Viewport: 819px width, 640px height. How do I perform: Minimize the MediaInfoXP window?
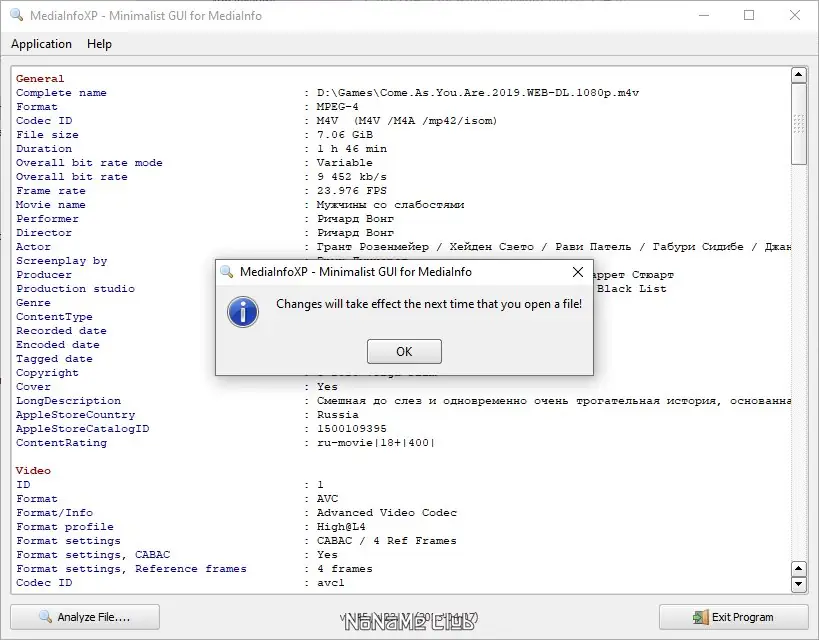[704, 15]
